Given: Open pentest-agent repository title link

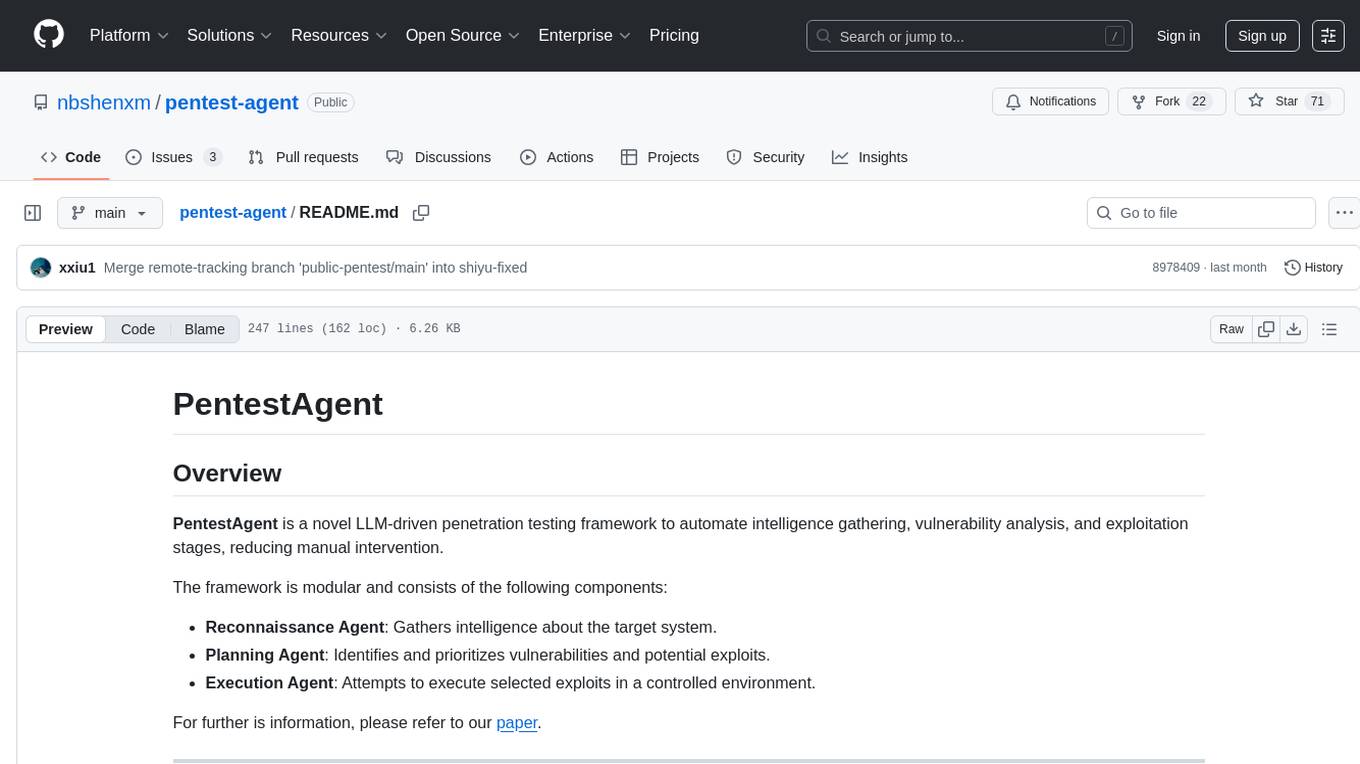Looking at the screenshot, I should 232,102.
